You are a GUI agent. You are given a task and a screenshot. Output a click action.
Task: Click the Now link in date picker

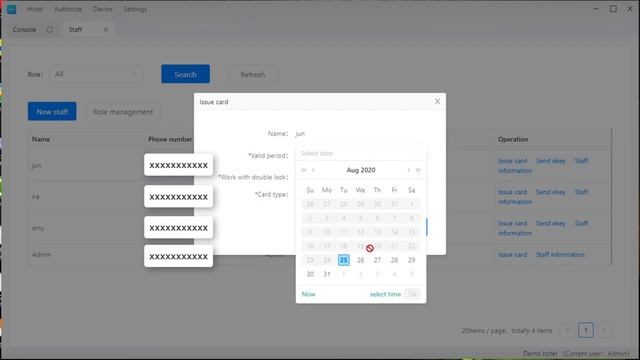(309, 294)
